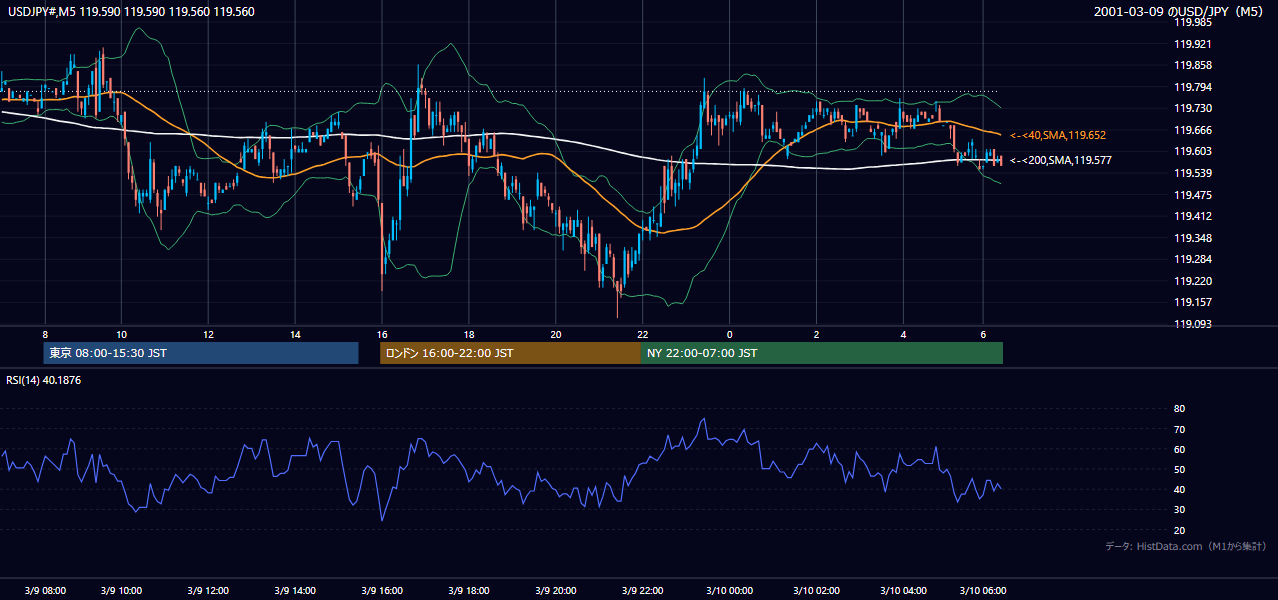Click price axis label 119.666
This screenshot has width=1278, height=600.
point(1192,130)
